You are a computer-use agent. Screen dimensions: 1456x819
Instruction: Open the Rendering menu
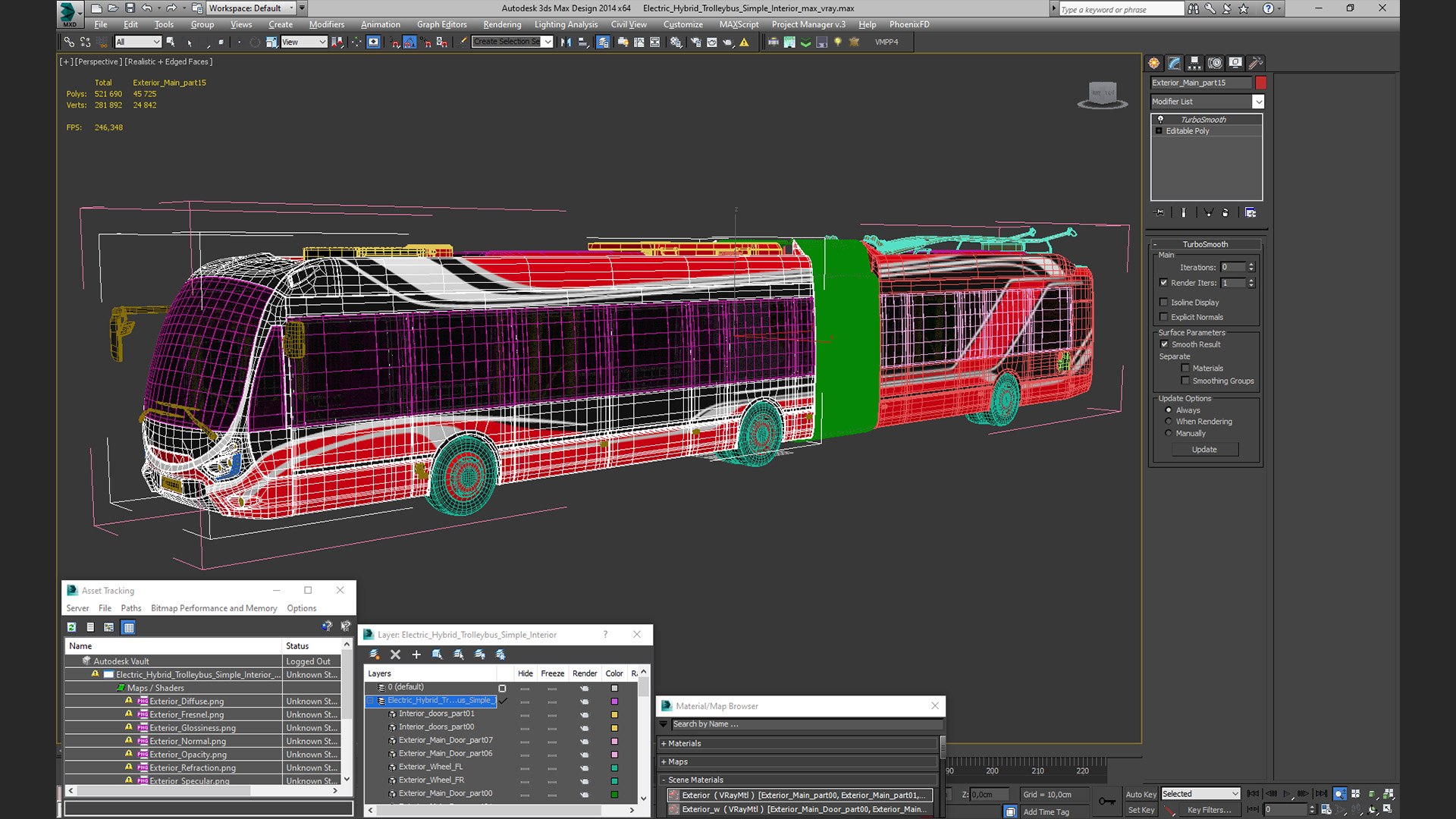click(502, 24)
